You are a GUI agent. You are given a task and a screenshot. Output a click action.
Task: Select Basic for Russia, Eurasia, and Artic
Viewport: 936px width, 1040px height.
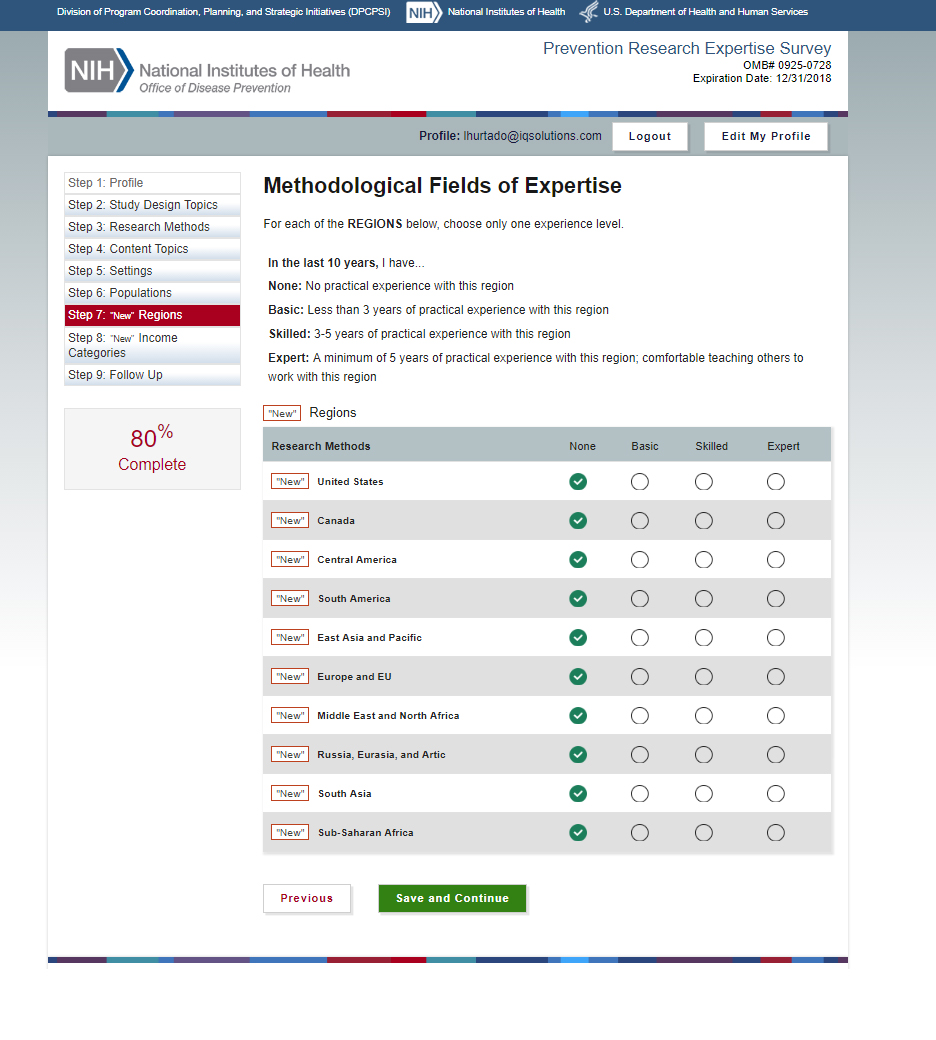[x=639, y=755]
